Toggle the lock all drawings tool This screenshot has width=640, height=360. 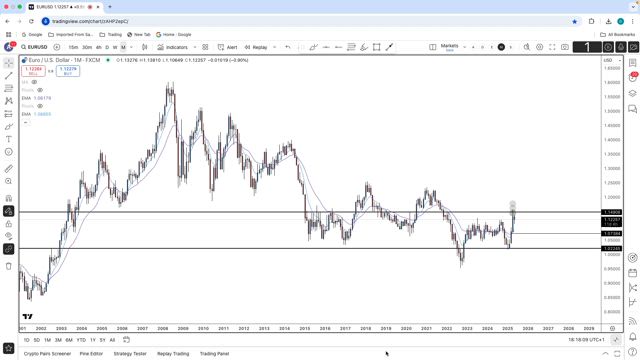pos(9,224)
